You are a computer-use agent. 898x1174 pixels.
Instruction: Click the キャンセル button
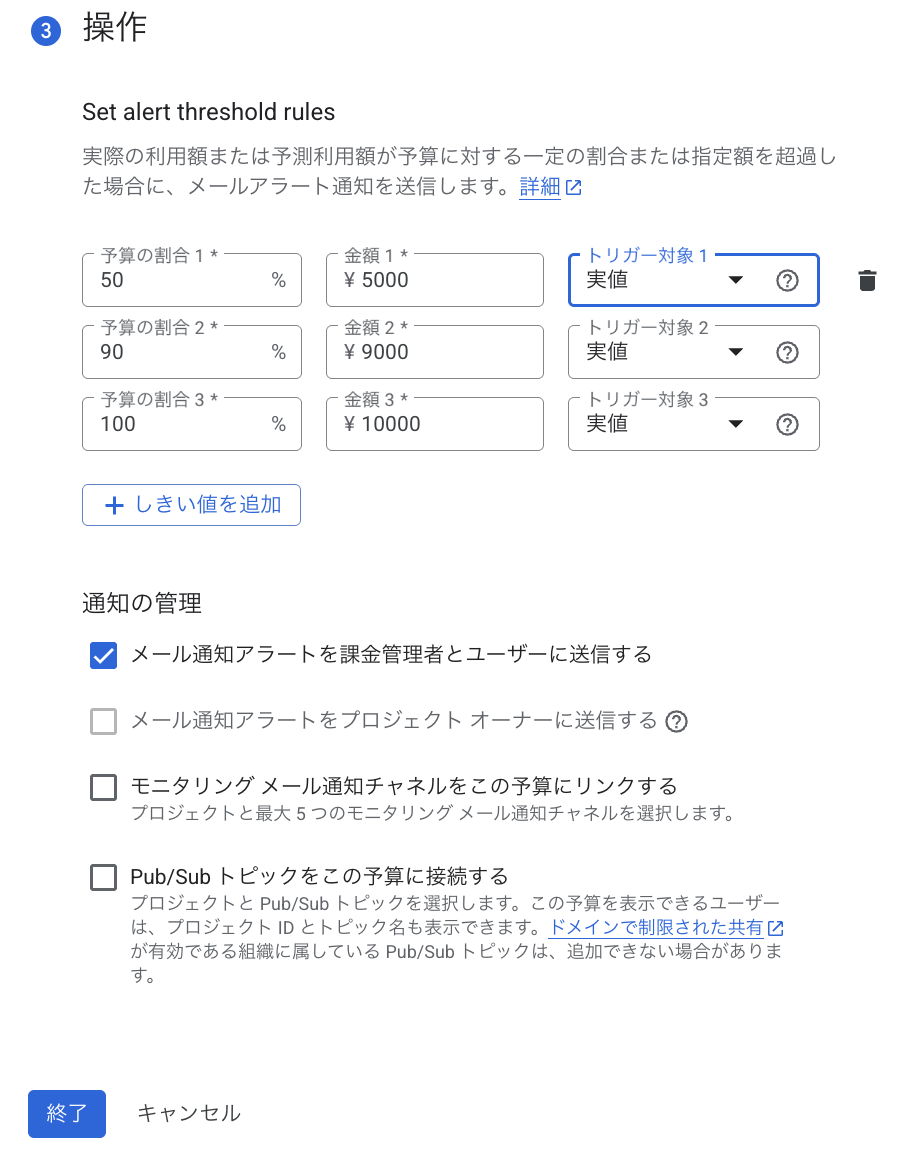189,1113
